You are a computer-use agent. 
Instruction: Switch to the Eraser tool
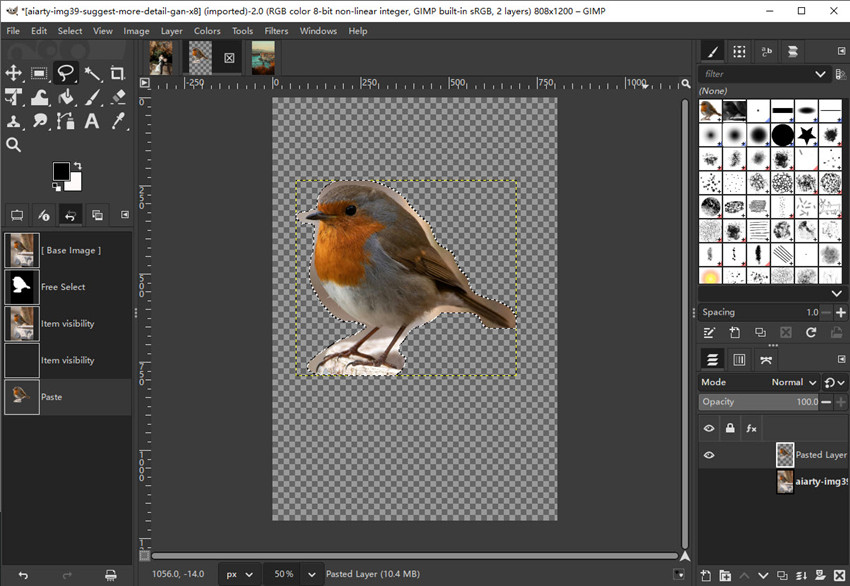tap(116, 98)
